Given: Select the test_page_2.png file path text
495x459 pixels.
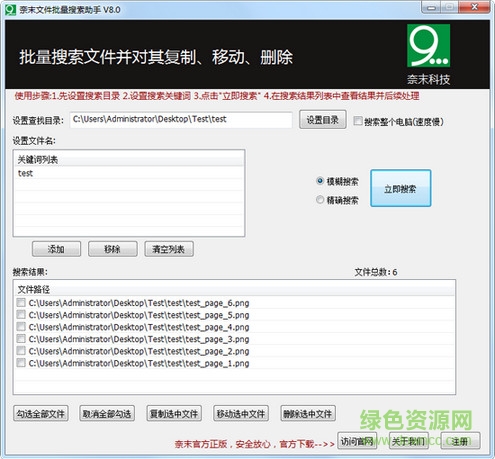Looking at the screenshot, I should [x=139, y=351].
